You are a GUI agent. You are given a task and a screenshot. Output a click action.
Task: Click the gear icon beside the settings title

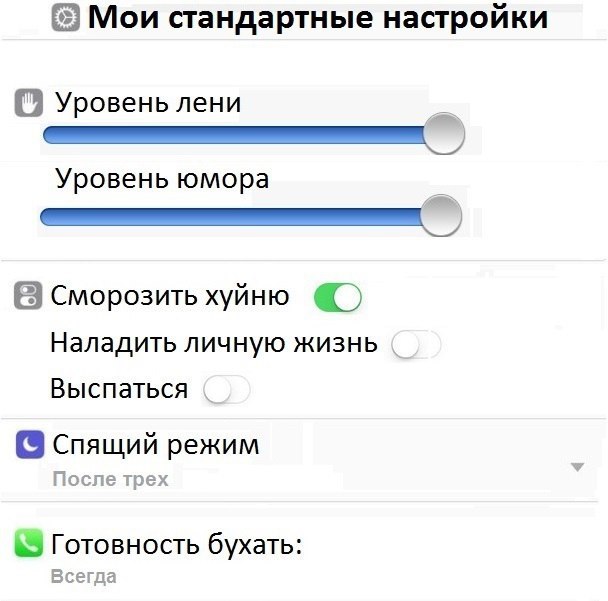(x=66, y=19)
